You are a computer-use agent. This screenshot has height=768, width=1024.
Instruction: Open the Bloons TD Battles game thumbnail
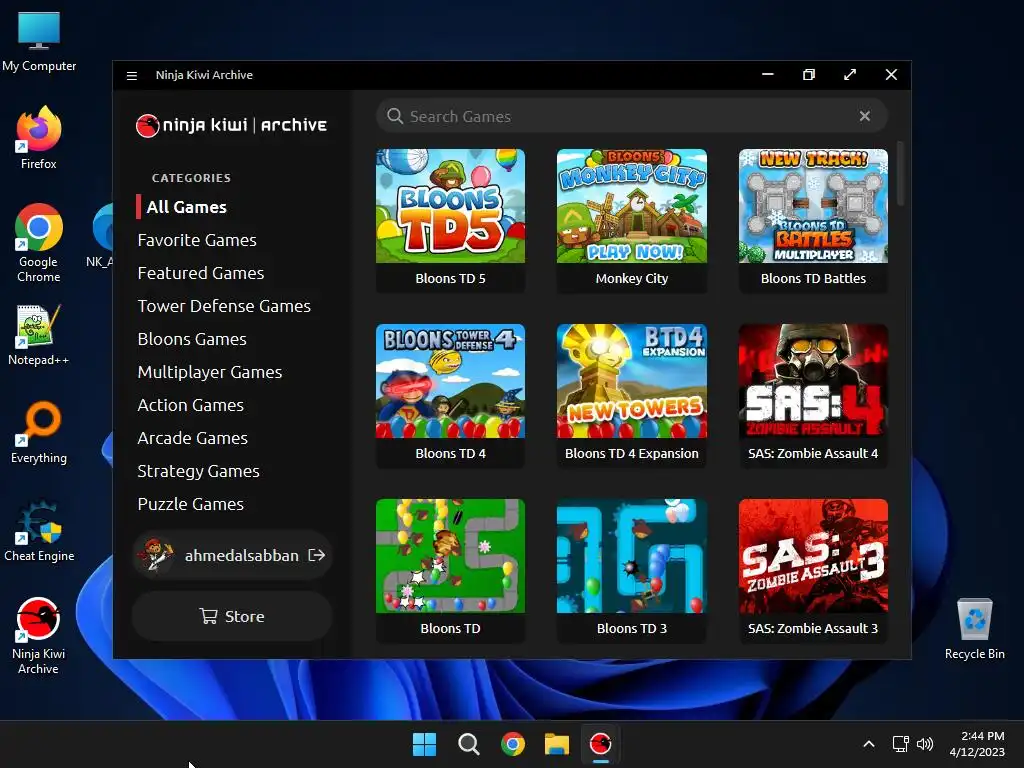(813, 206)
